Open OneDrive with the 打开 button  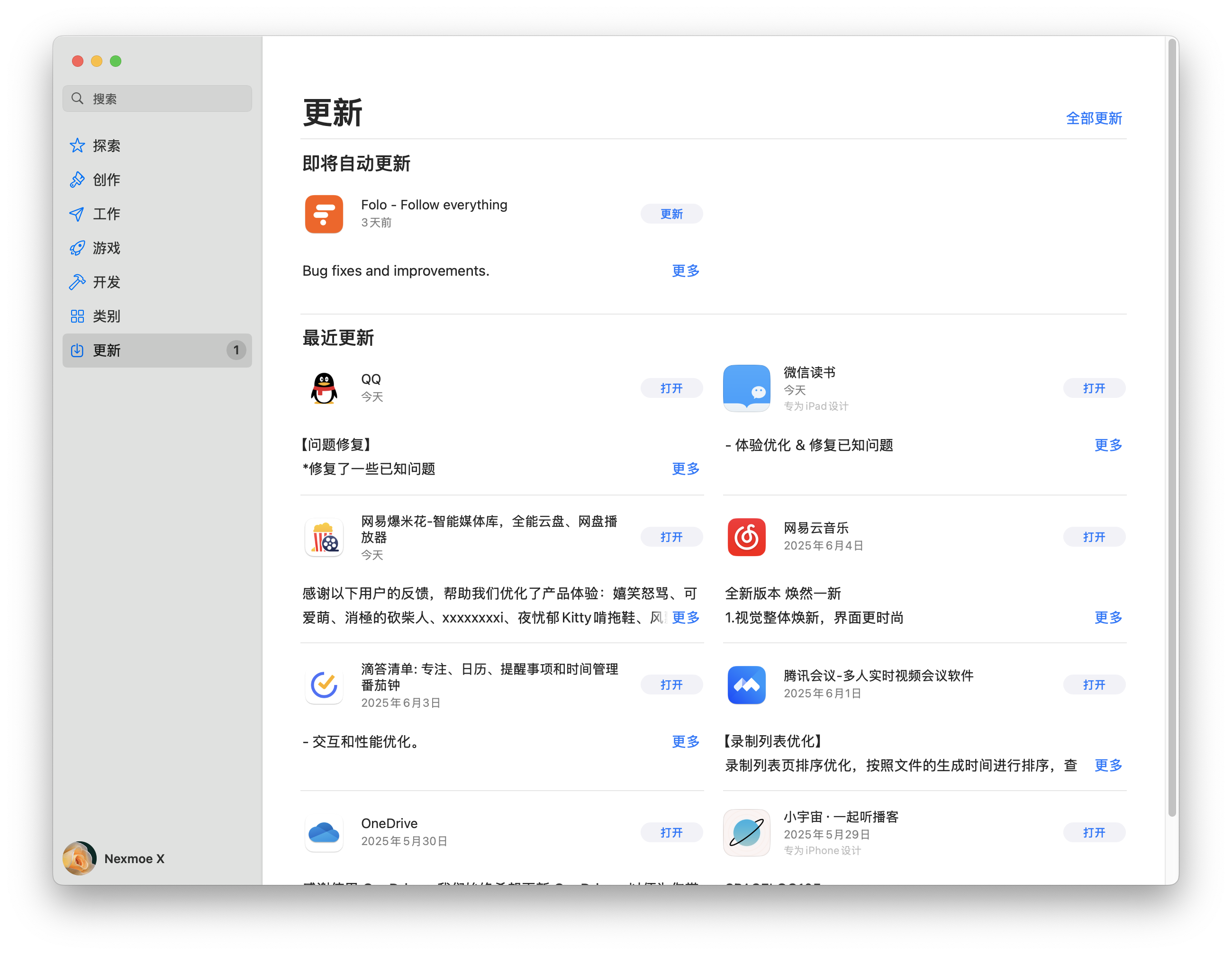pos(671,833)
